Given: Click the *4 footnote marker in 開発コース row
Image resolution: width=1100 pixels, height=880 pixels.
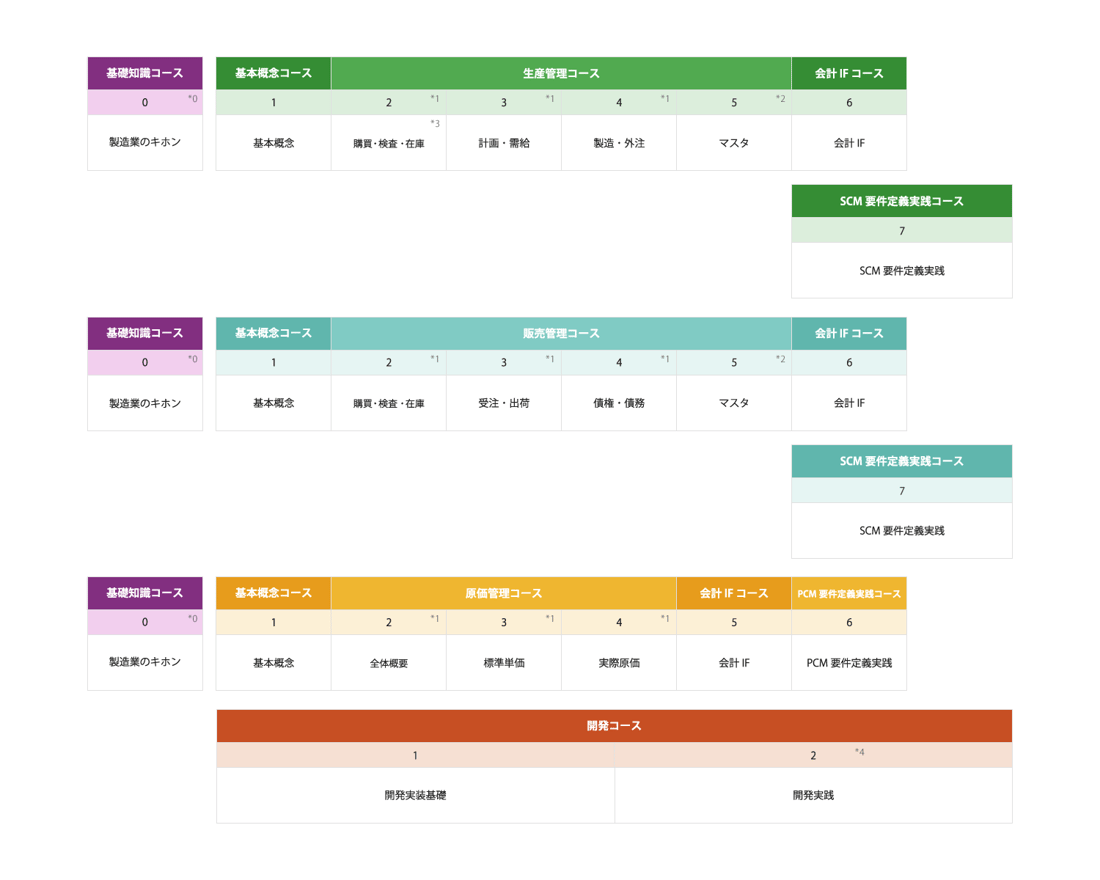Looking at the screenshot, I should (x=860, y=752).
